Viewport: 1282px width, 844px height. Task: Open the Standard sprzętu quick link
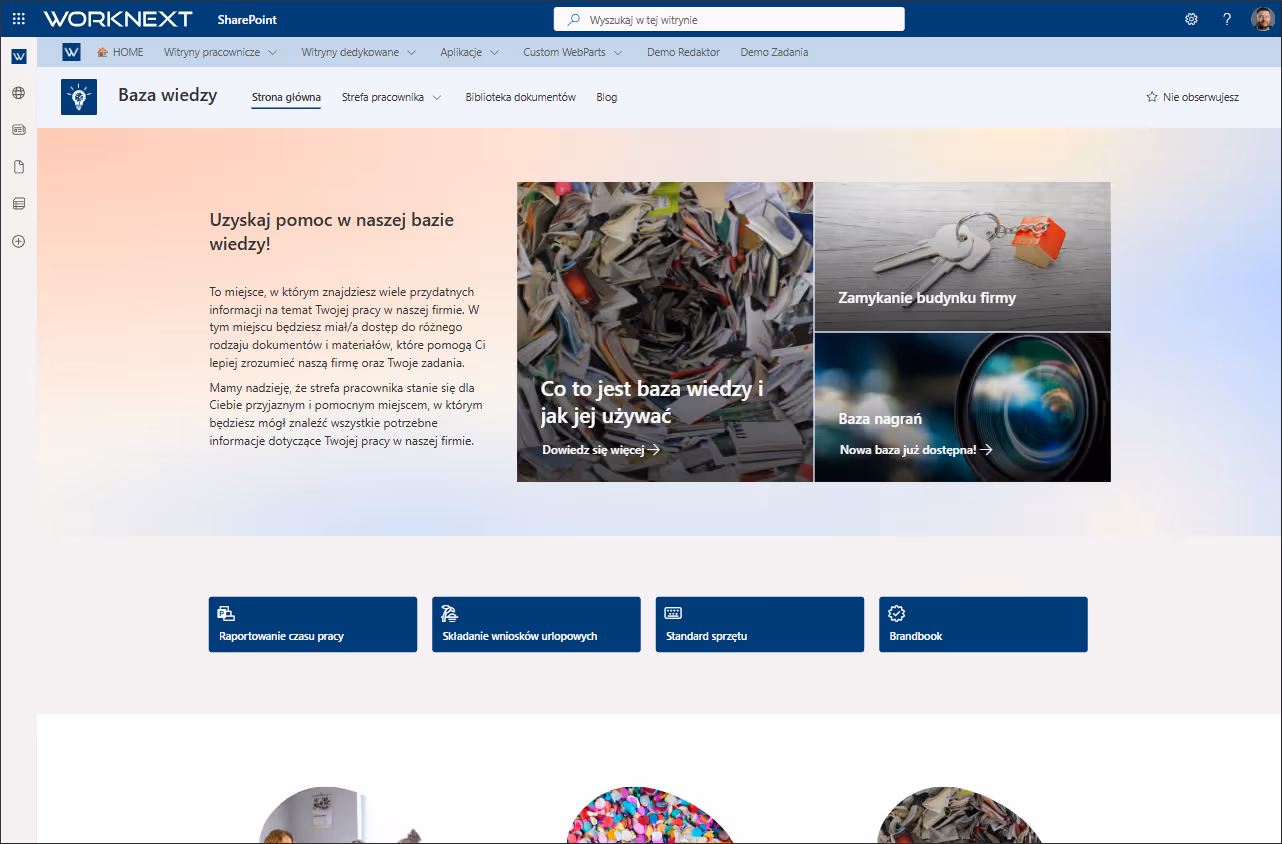point(760,625)
